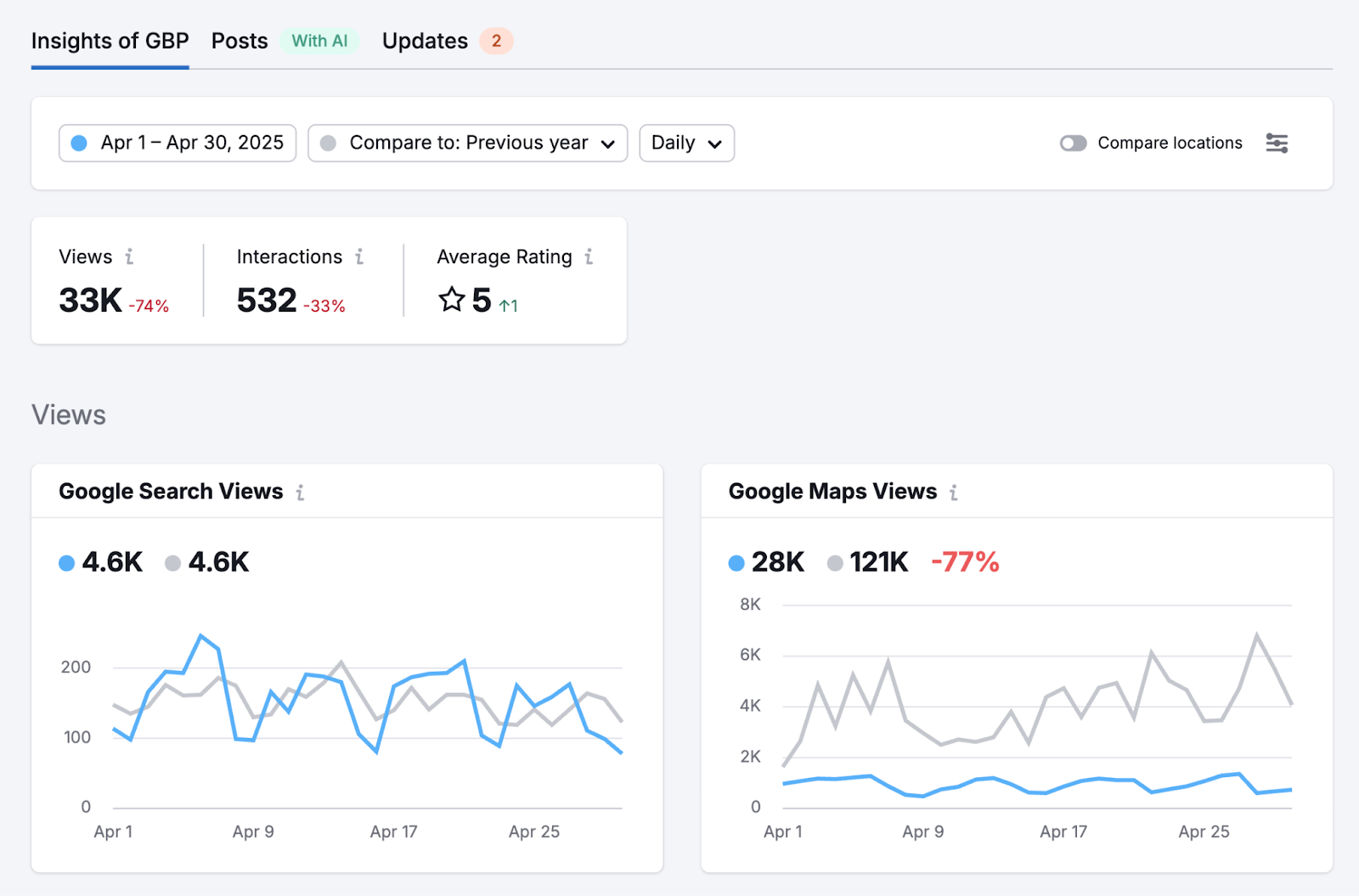Click the Interactions info icon
Screen dimensions: 1359x896
(x=359, y=256)
